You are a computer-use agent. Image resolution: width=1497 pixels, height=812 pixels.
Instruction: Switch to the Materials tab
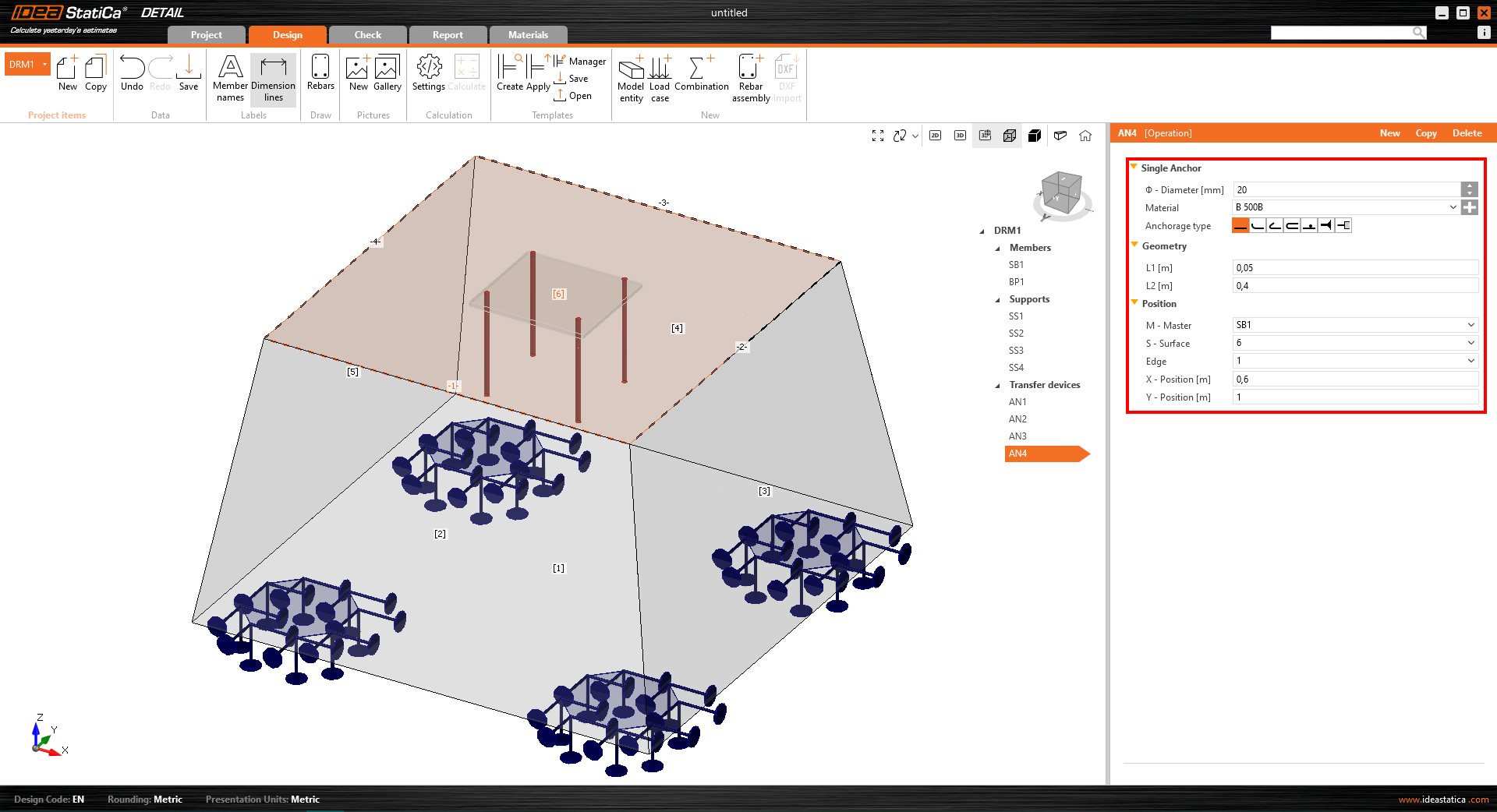point(528,35)
